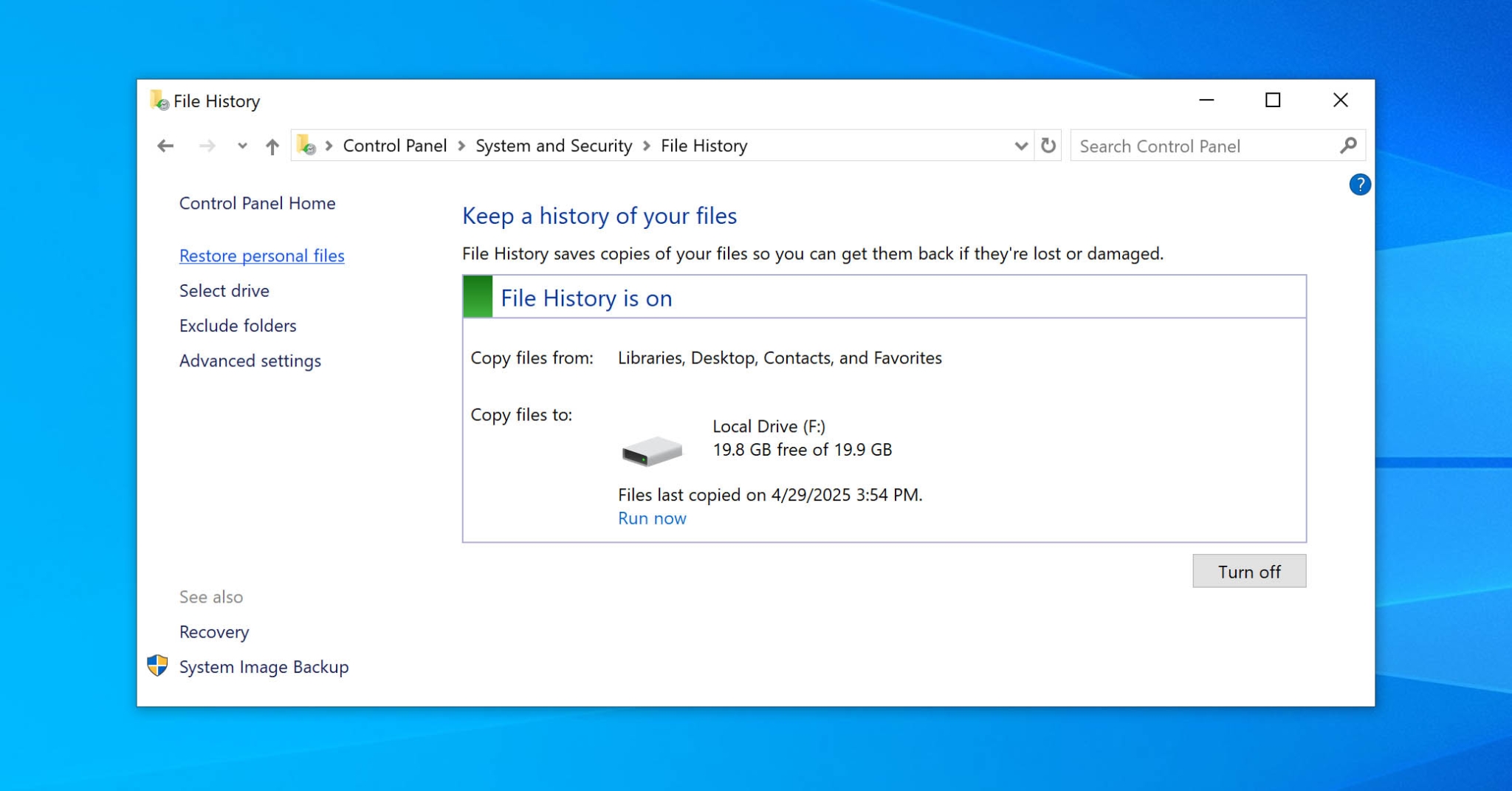This screenshot has width=1512, height=791.
Task: Open System and Security from the breadcrumbs
Action: [x=554, y=145]
